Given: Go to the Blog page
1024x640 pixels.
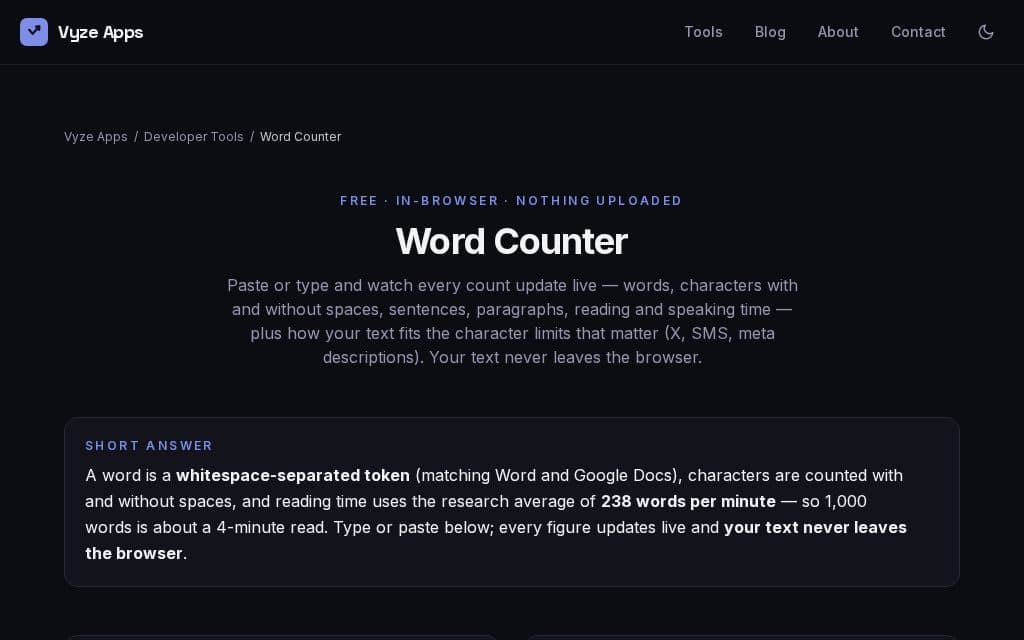Looking at the screenshot, I should (770, 32).
